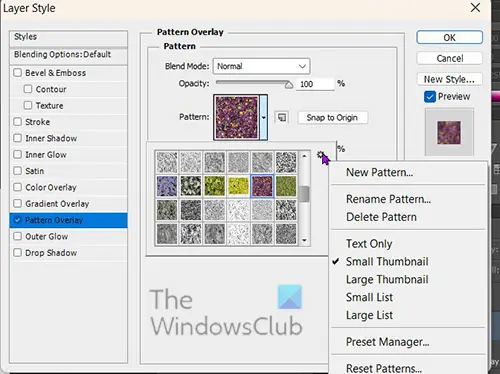
Task: Click the current Pattern preview swatch
Action: point(237,117)
